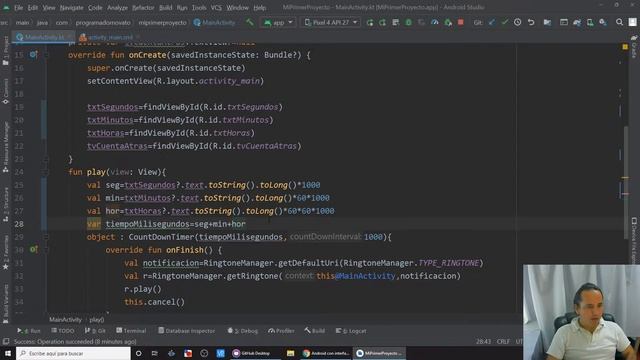Open the Logcat tool window
The width and height of the screenshot is (640, 360).
click(x=351, y=331)
